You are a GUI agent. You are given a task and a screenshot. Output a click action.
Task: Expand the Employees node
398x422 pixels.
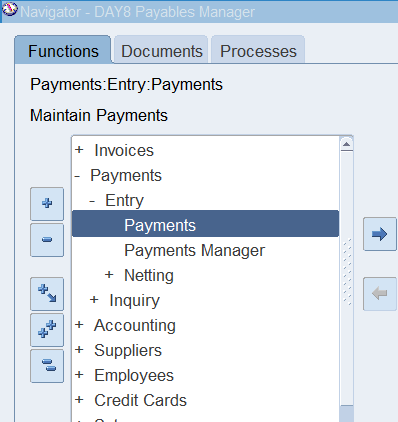[79, 375]
